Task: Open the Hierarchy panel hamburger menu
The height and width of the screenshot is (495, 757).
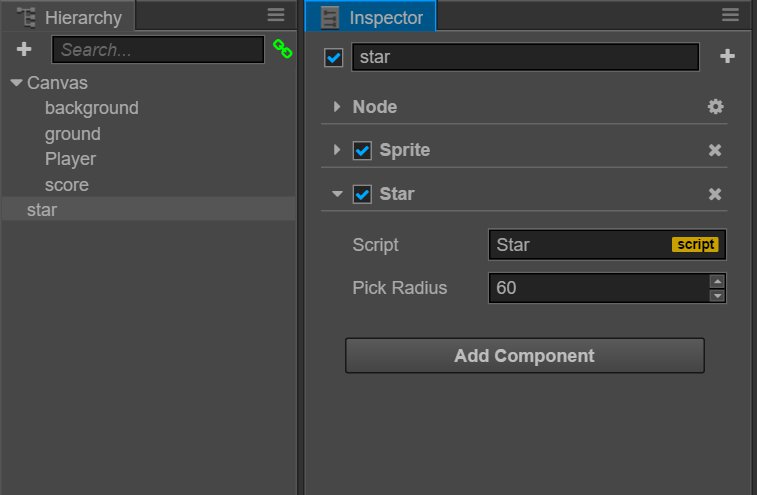Action: tap(276, 15)
